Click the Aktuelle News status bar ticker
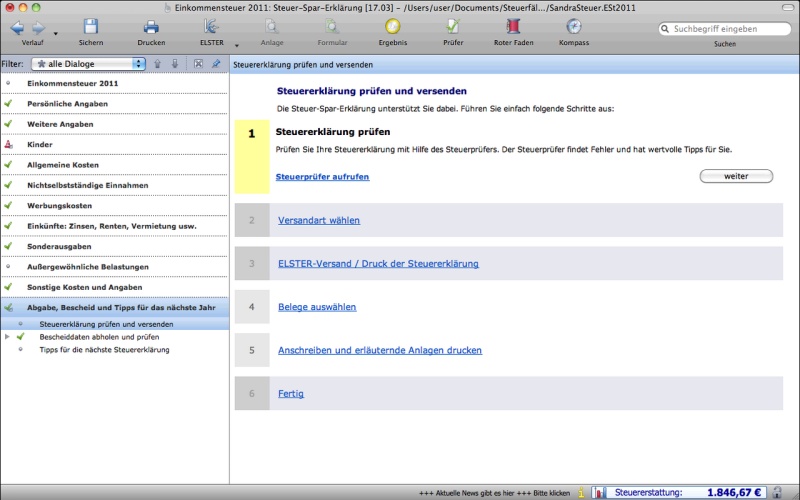 click(494, 493)
